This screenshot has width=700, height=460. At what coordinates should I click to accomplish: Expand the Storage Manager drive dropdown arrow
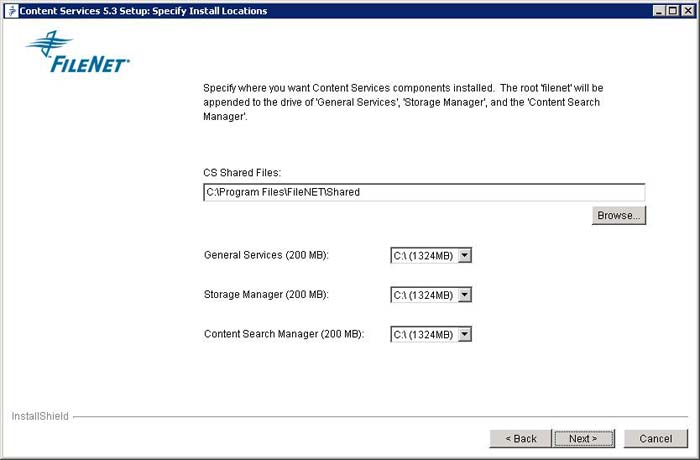[x=465, y=295]
